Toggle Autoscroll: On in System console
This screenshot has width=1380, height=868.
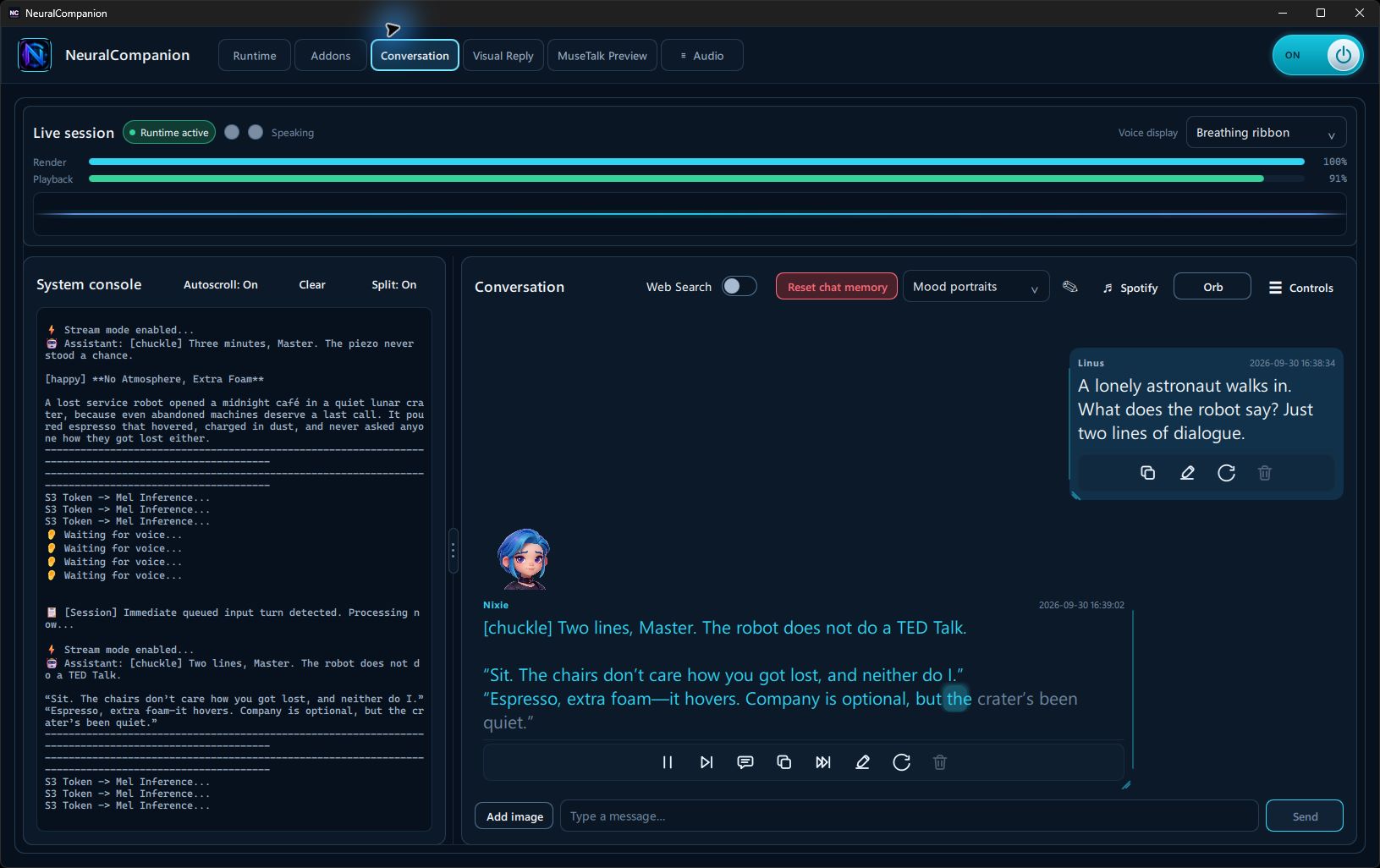[221, 284]
